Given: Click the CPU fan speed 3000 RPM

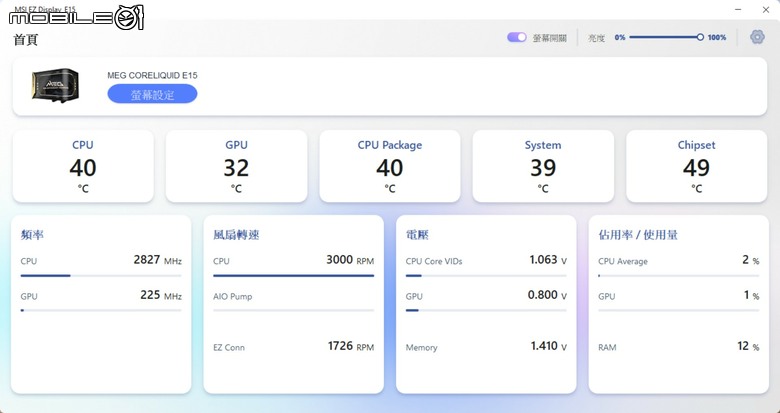Looking at the screenshot, I should click(350, 260).
